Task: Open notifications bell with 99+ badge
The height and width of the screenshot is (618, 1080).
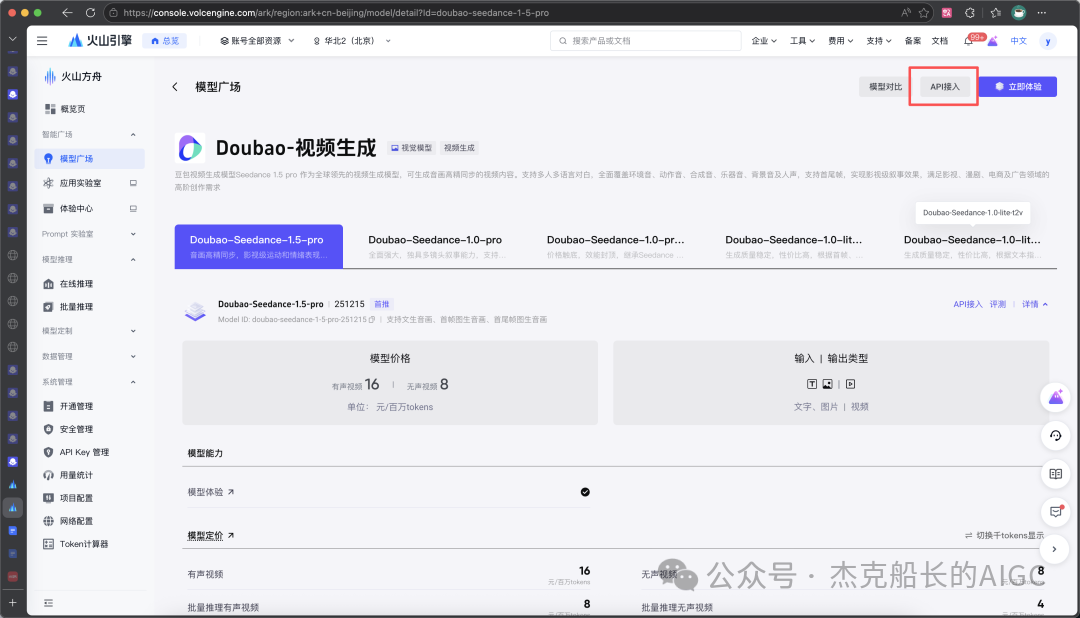Action: coord(968,41)
